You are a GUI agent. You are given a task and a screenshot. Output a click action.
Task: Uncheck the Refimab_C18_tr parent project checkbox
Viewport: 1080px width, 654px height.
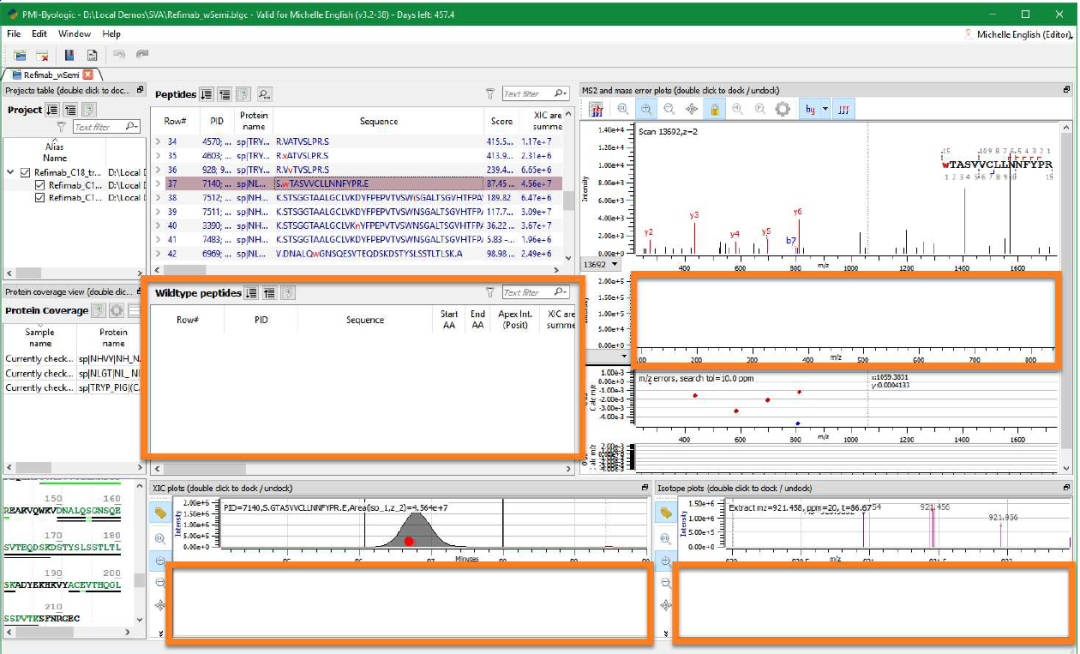25,172
